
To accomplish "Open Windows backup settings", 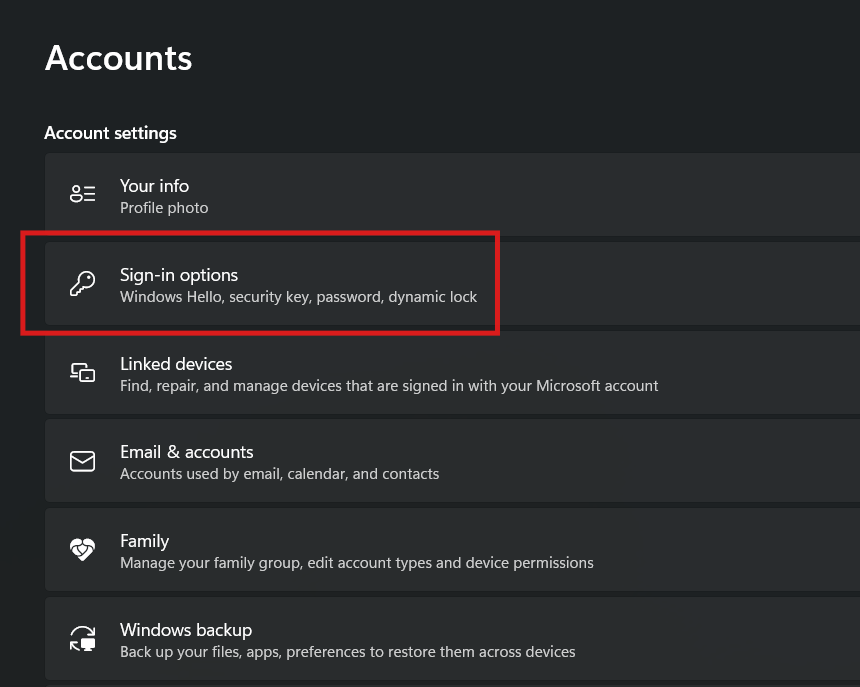I will [300, 639].
